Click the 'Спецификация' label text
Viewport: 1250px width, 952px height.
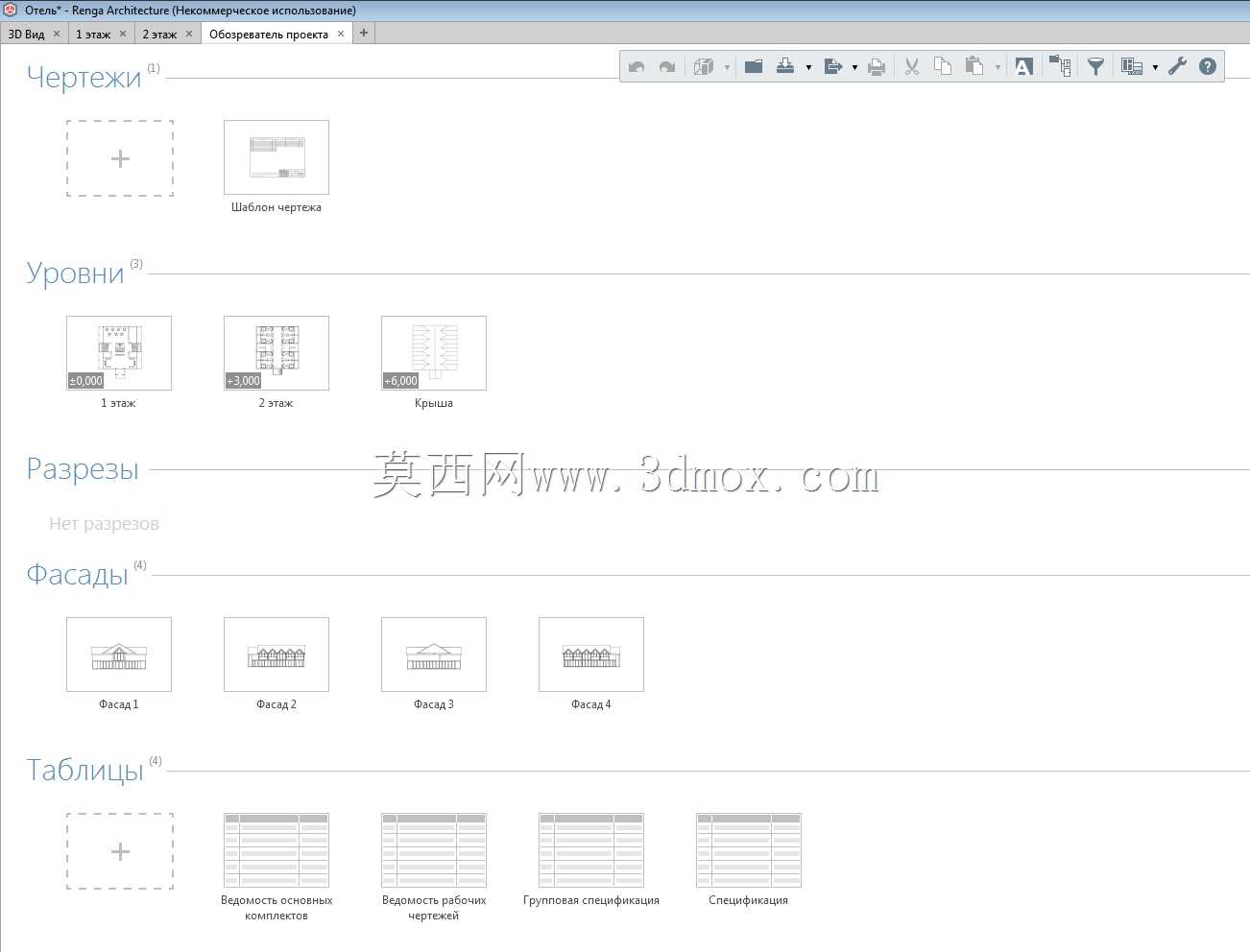(749, 900)
